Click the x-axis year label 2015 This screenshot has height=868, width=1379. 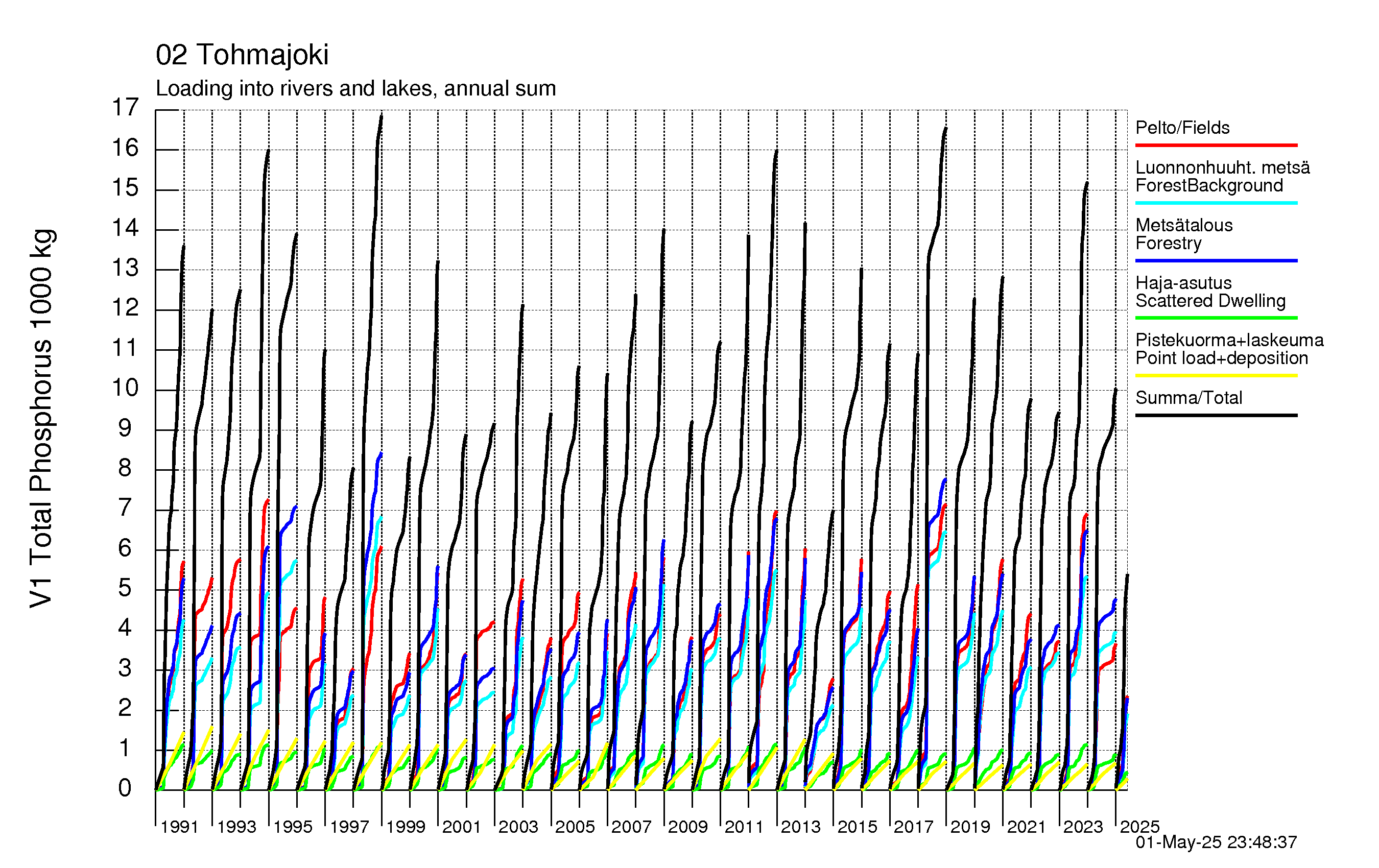[x=858, y=827]
